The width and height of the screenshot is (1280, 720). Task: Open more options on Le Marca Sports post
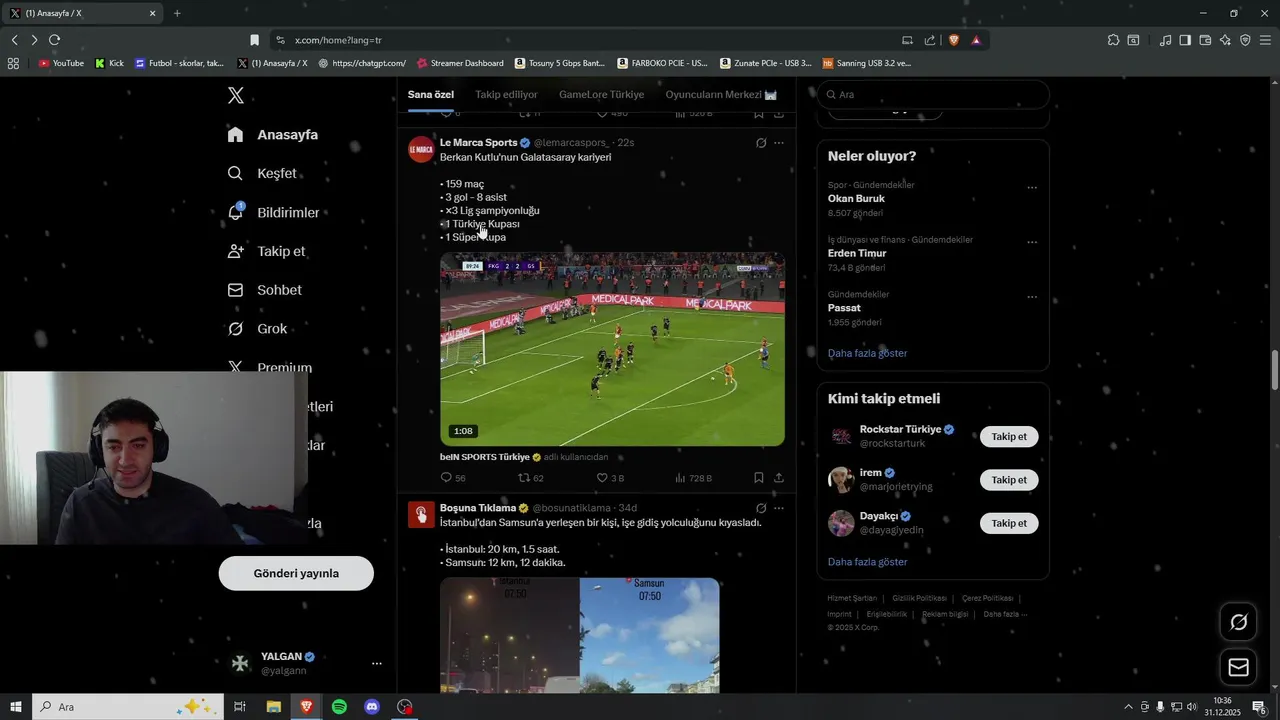click(x=779, y=143)
